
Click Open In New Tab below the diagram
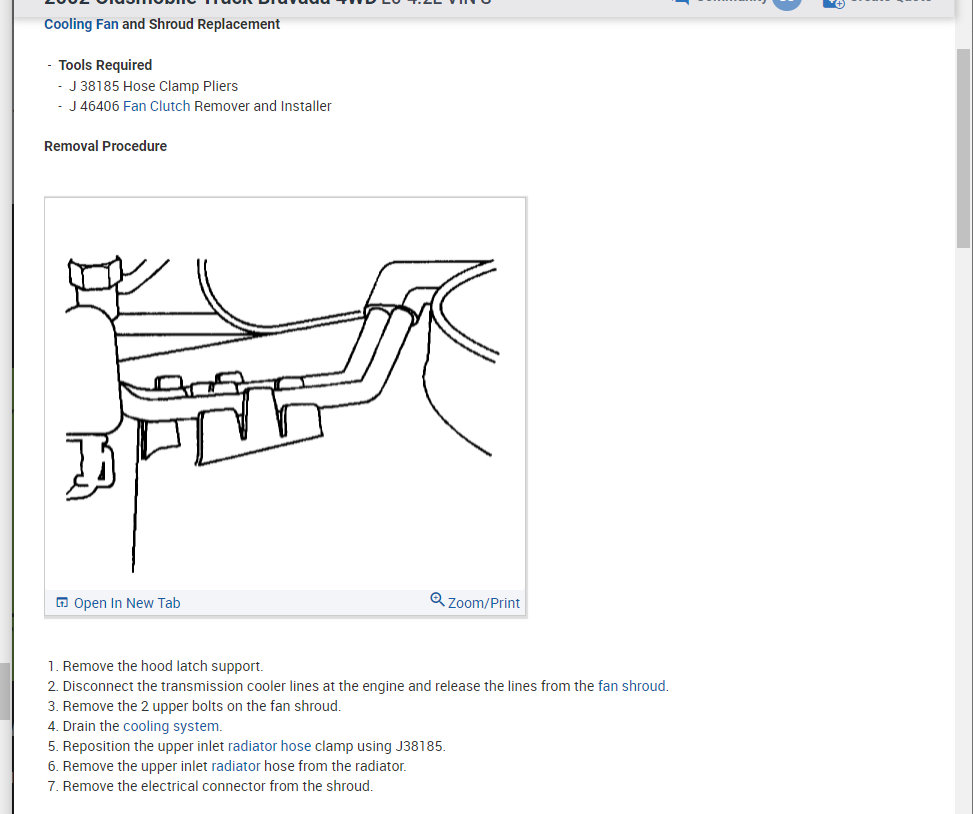[127, 603]
